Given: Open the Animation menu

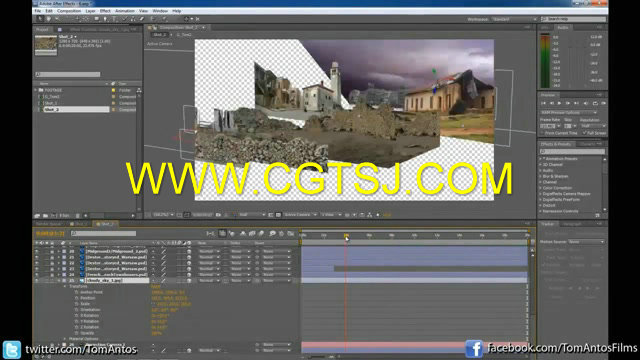Looking at the screenshot, I should pos(124,11).
